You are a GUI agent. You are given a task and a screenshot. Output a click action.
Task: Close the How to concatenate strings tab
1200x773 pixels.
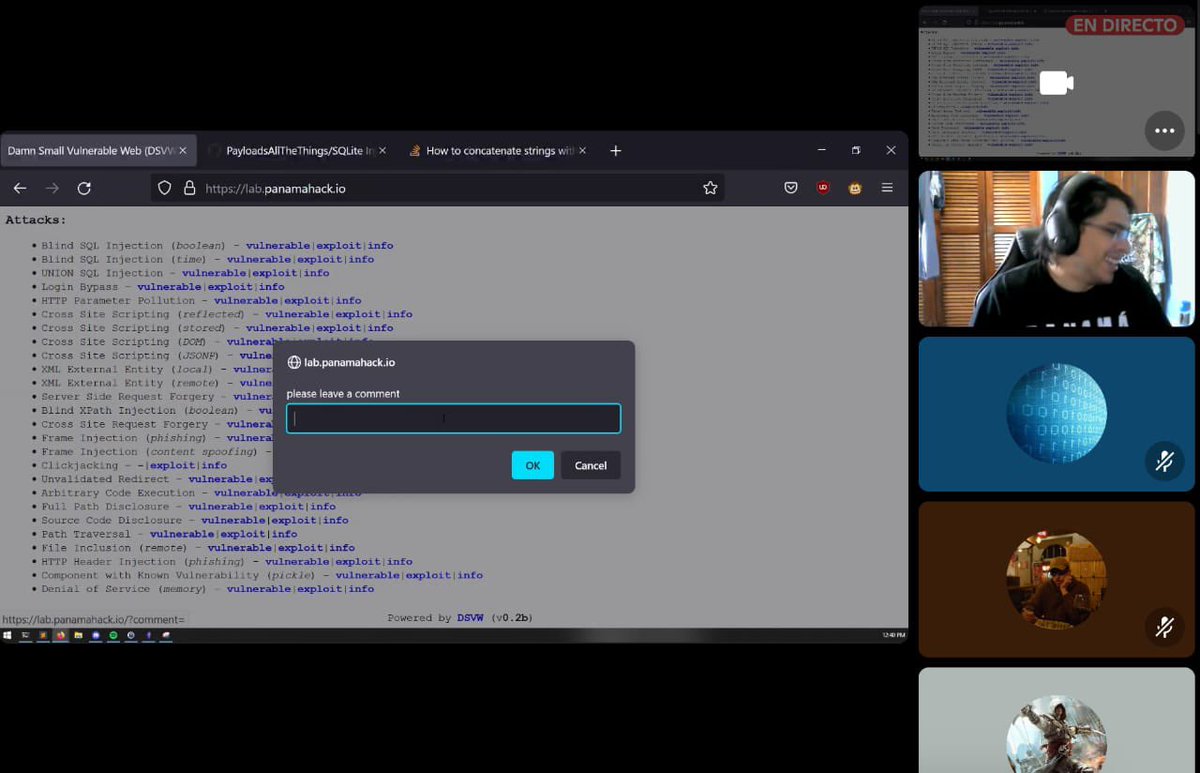(583, 151)
